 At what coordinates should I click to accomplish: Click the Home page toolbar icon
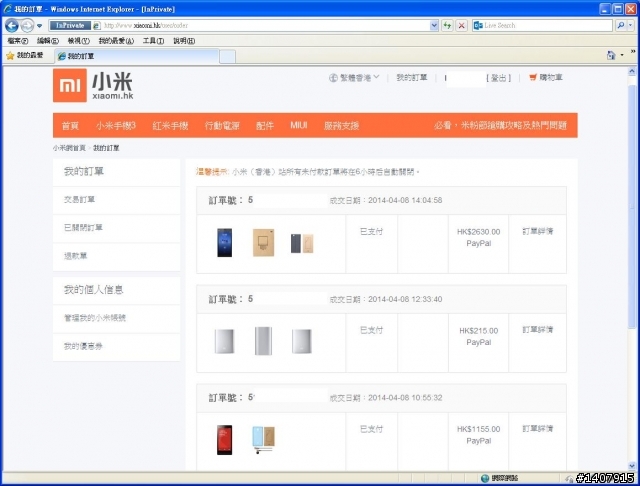click(x=611, y=55)
